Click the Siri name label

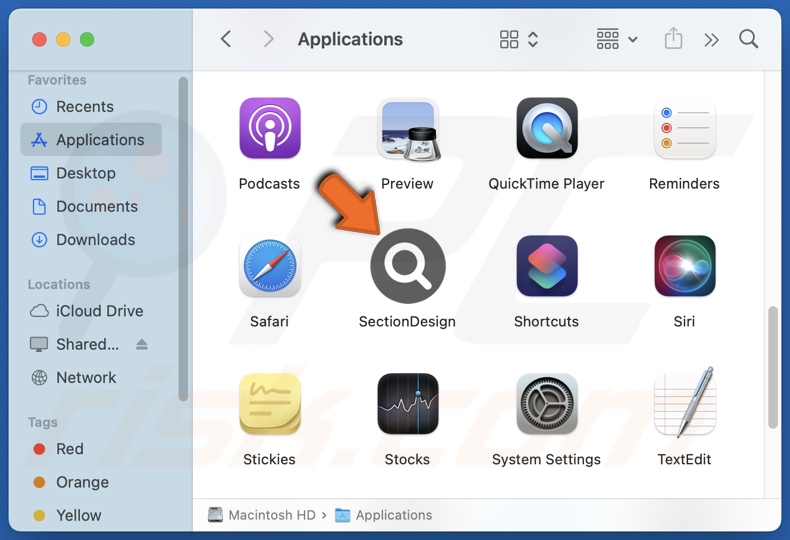pyautogui.click(x=684, y=321)
